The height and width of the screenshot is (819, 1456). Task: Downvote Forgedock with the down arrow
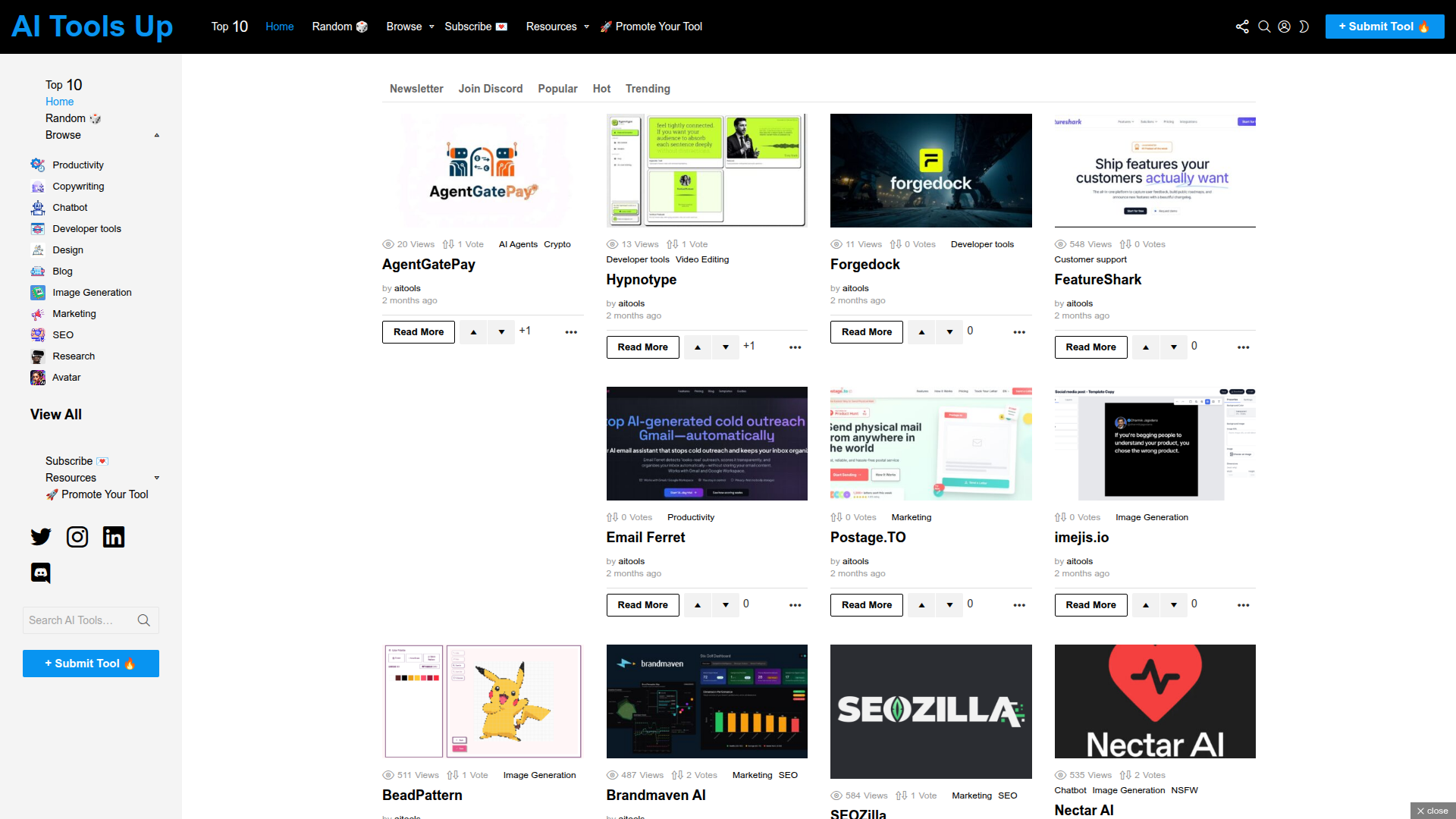[x=949, y=332]
